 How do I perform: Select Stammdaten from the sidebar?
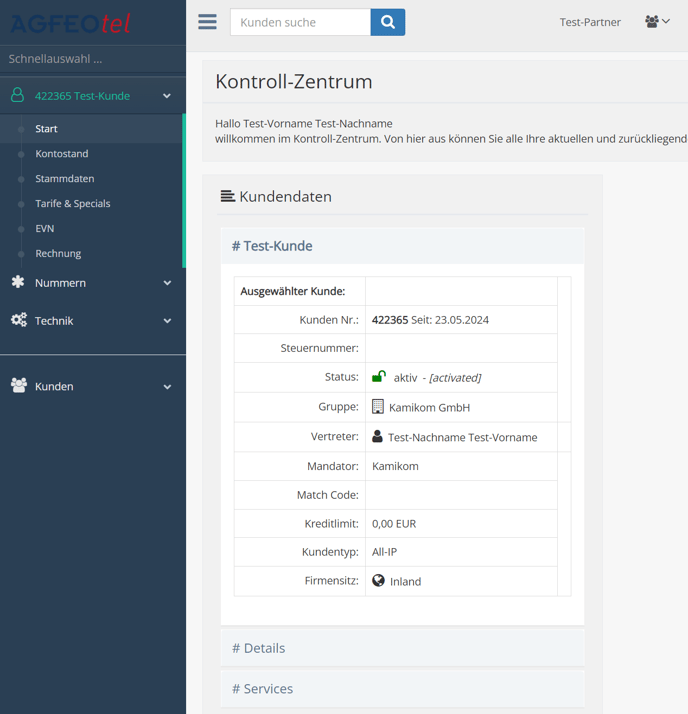[65, 179]
